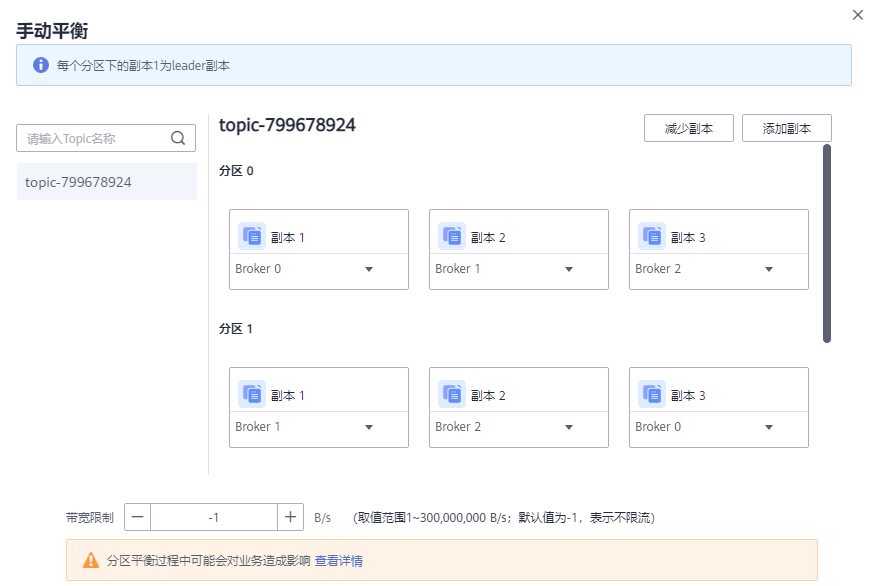Open Broker 2 dropdown for 副本 2 of 分区 1
Viewport: 870px width, 586px height.
569,426
